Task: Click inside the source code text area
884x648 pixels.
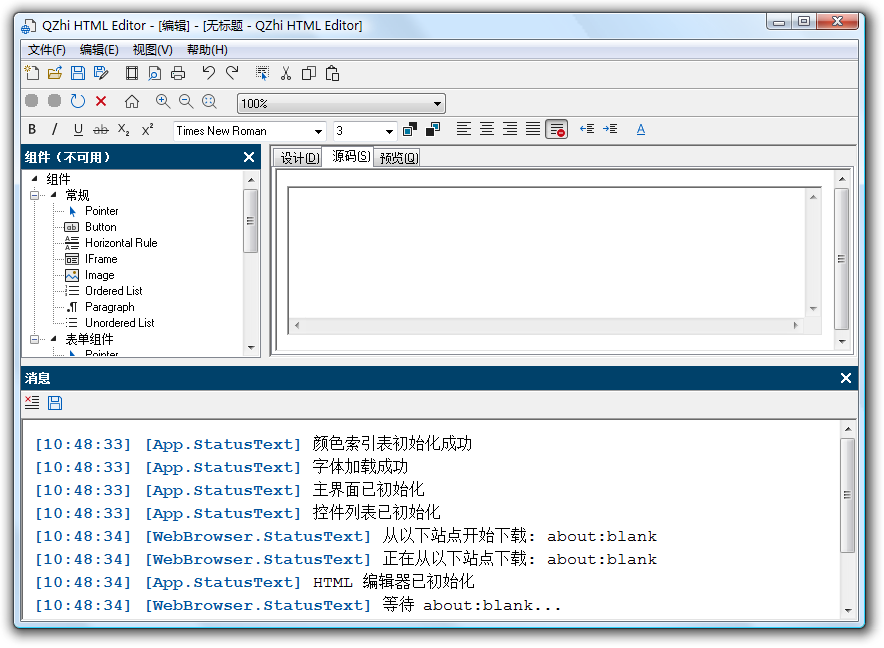Action: coord(547,253)
